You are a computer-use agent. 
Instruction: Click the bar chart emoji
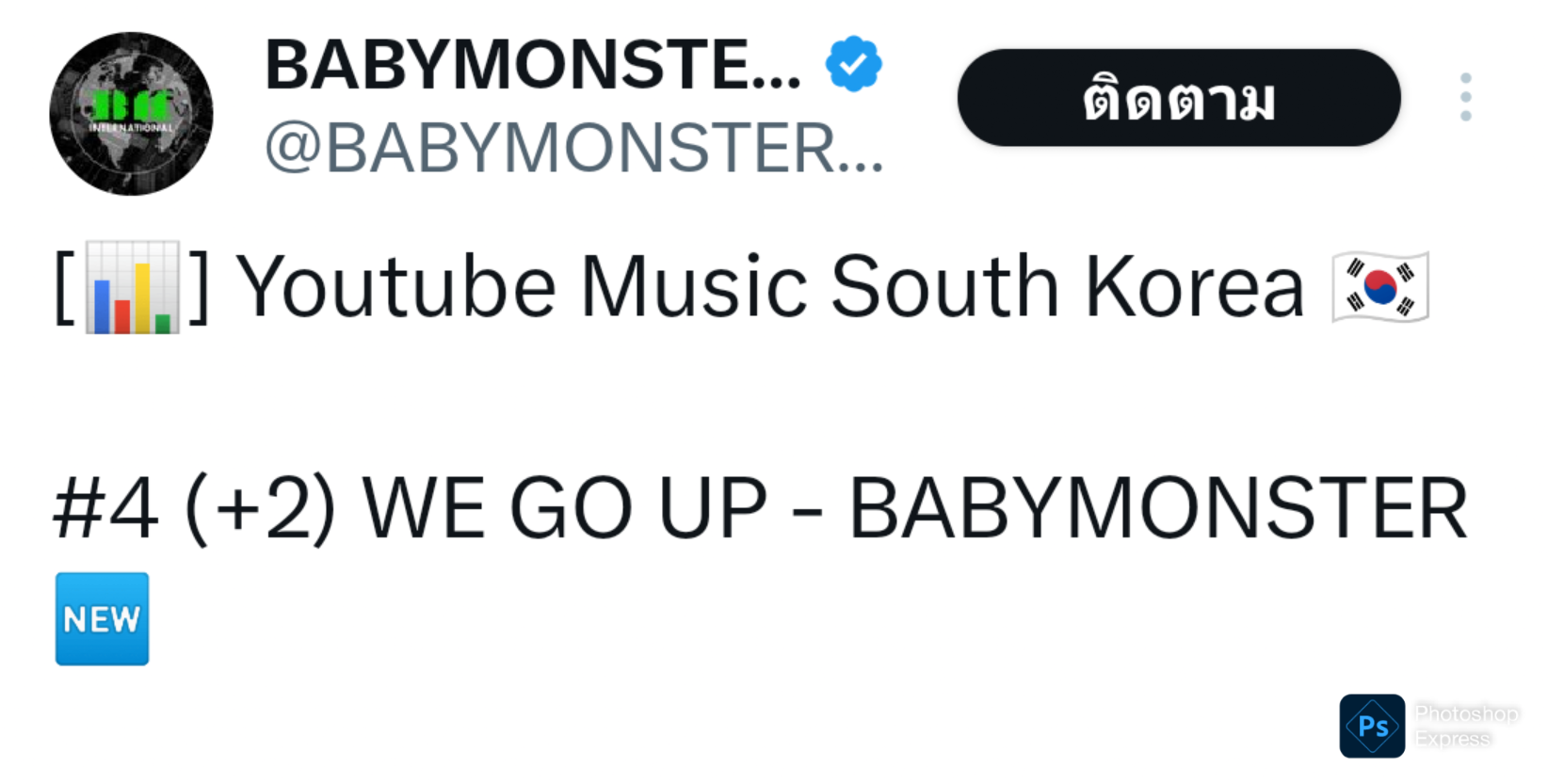133,287
